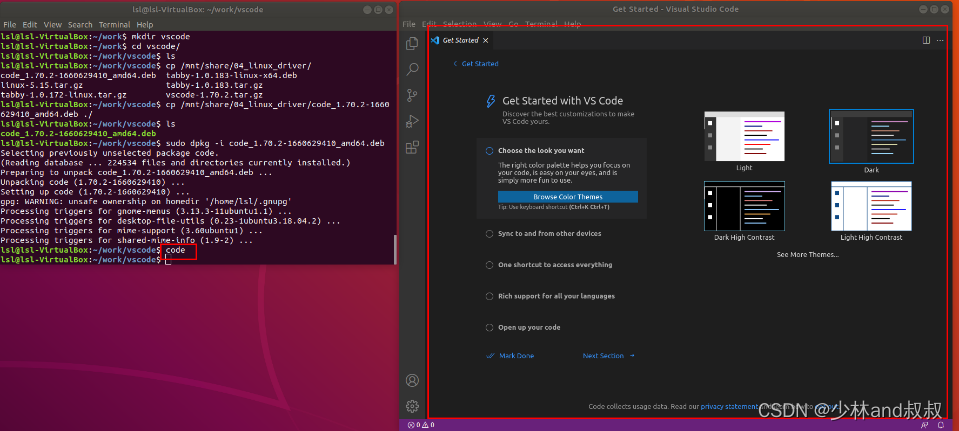Click 'Processing triggers for mime-support' line
The height and width of the screenshot is (431, 959).
pyautogui.click(x=131, y=231)
